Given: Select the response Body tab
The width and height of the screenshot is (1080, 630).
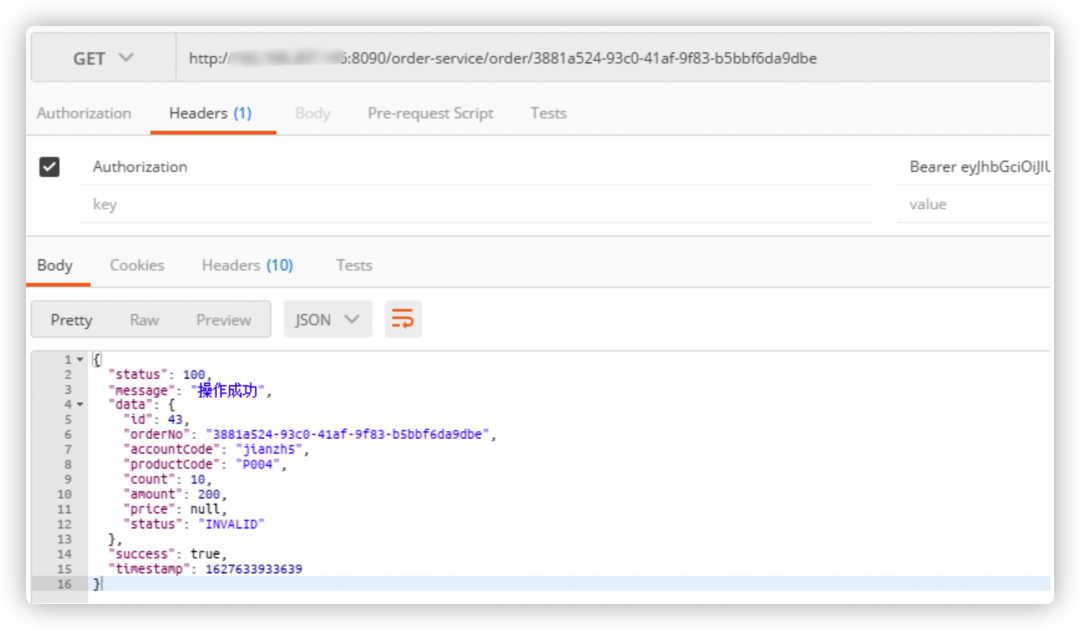Looking at the screenshot, I should pos(55,265).
